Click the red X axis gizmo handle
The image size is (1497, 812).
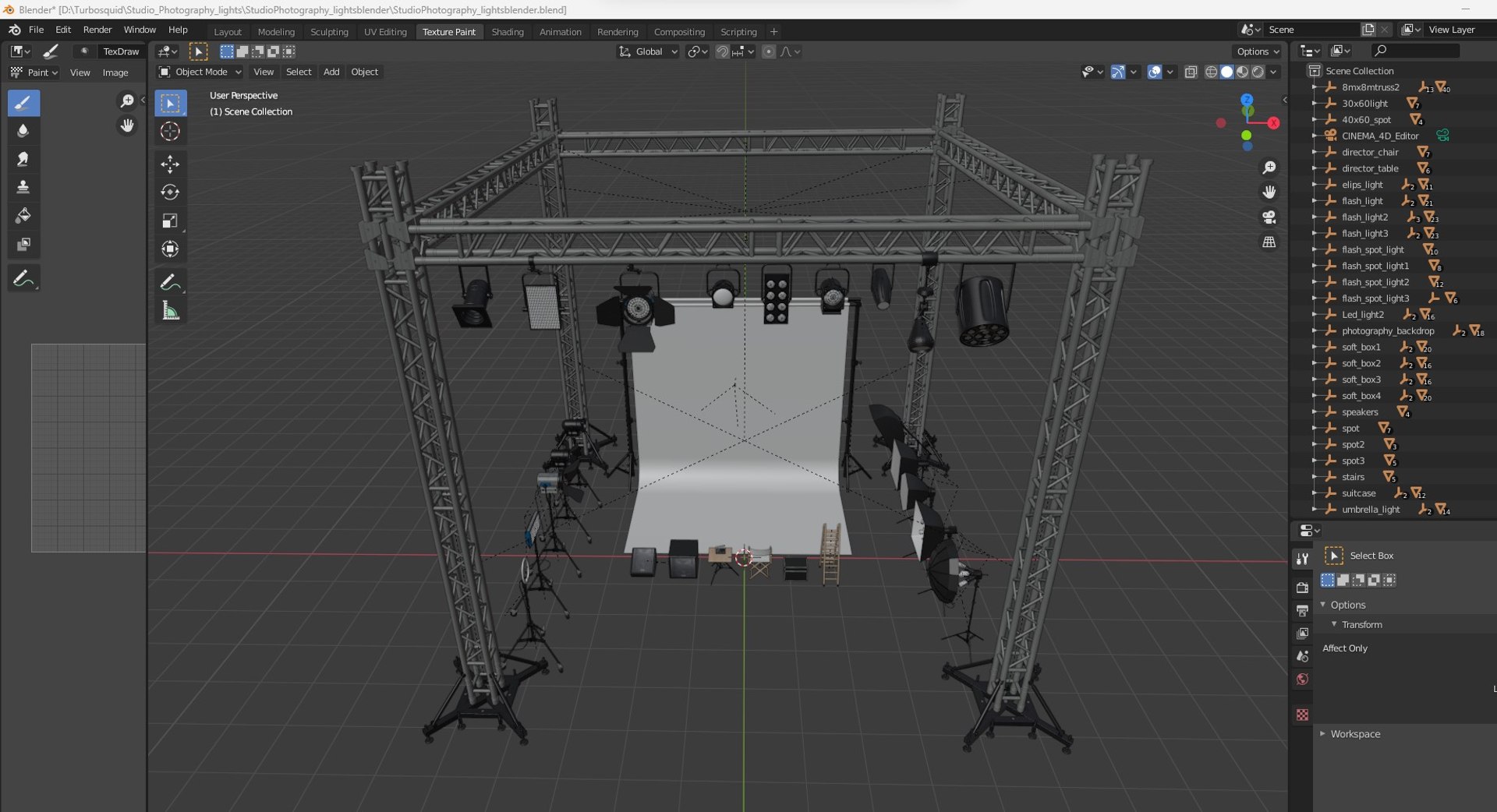1273,123
